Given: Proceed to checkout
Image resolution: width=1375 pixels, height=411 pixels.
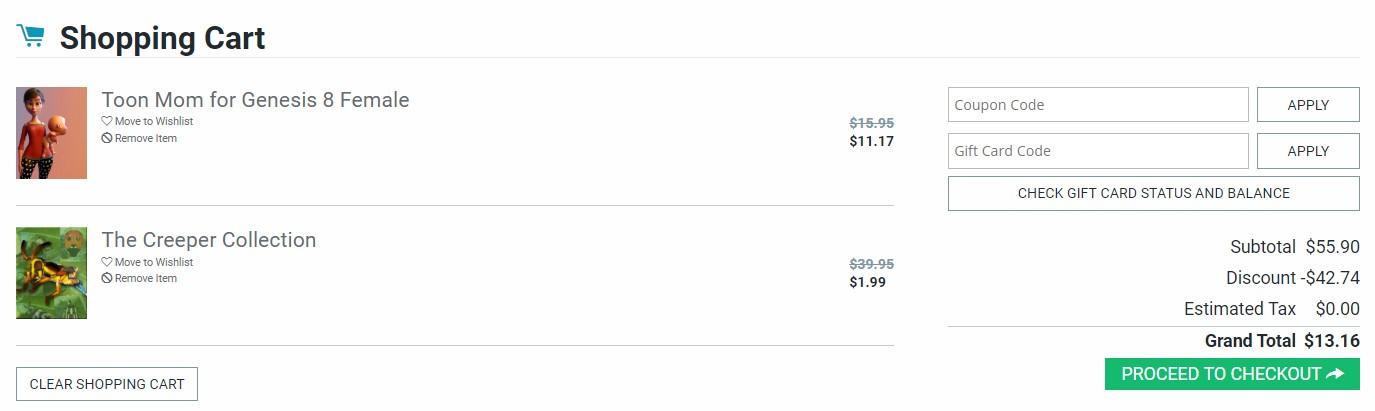Looking at the screenshot, I should [1231, 374].
